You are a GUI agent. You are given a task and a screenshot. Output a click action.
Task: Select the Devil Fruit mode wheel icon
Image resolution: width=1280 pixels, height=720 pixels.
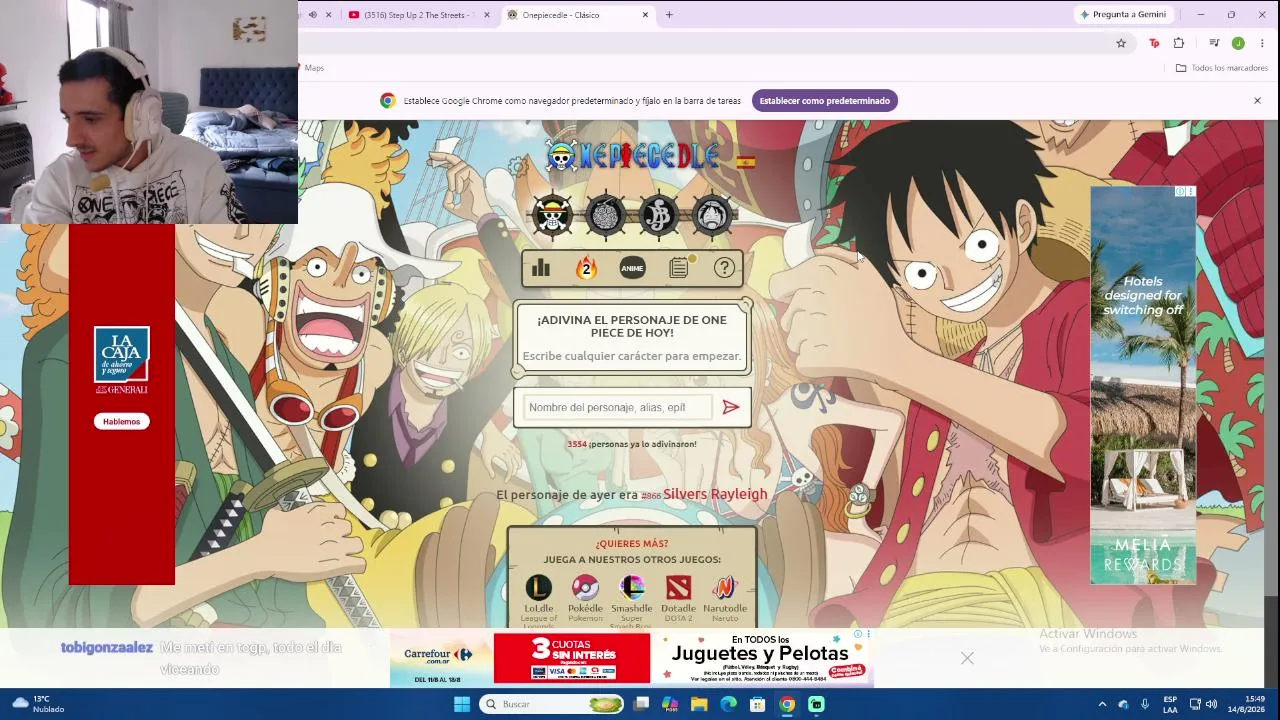click(x=605, y=215)
